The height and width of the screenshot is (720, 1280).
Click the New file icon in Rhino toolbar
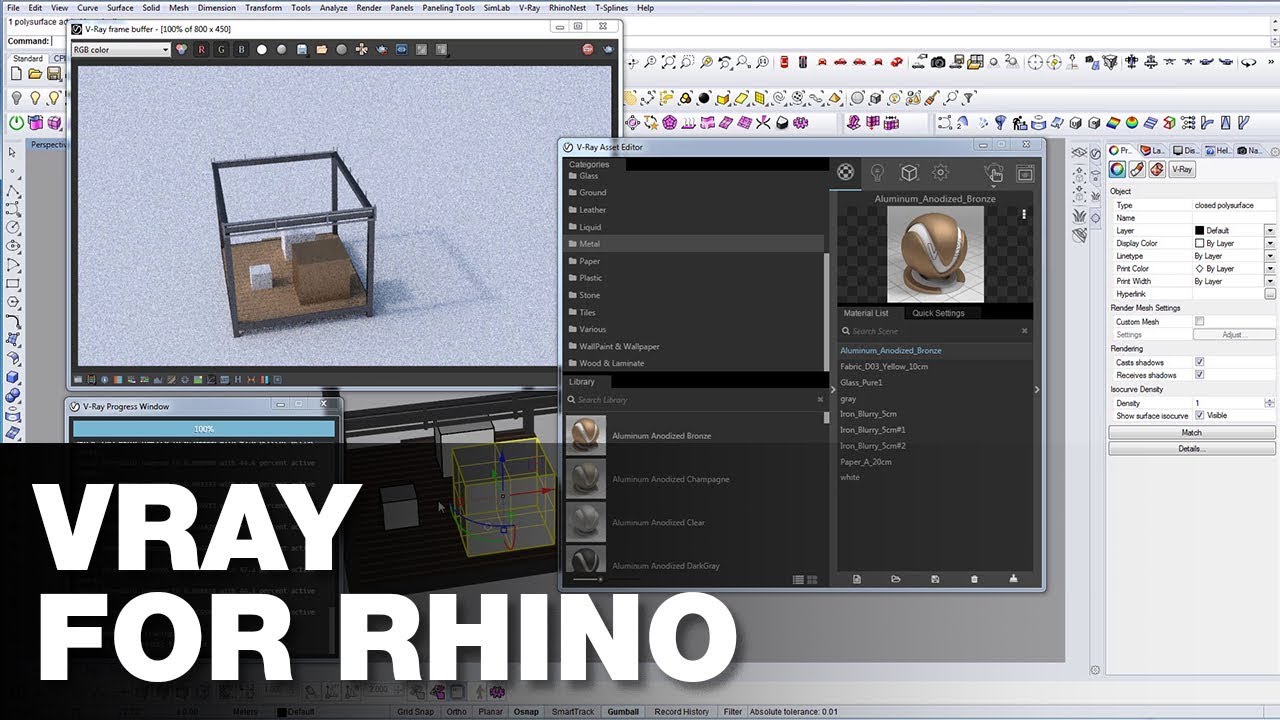click(x=15, y=73)
